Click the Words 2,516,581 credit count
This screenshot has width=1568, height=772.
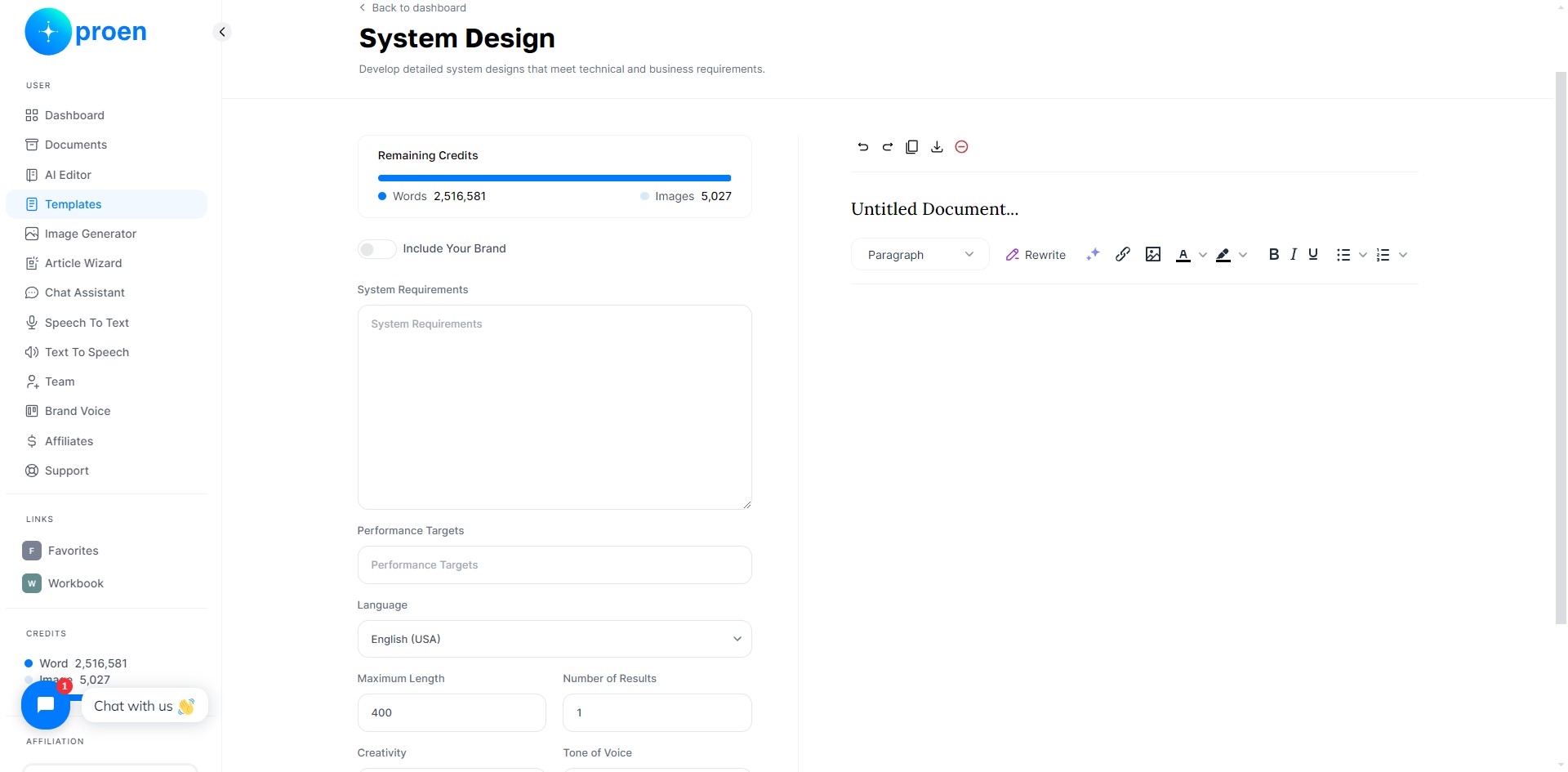pyautogui.click(x=432, y=196)
